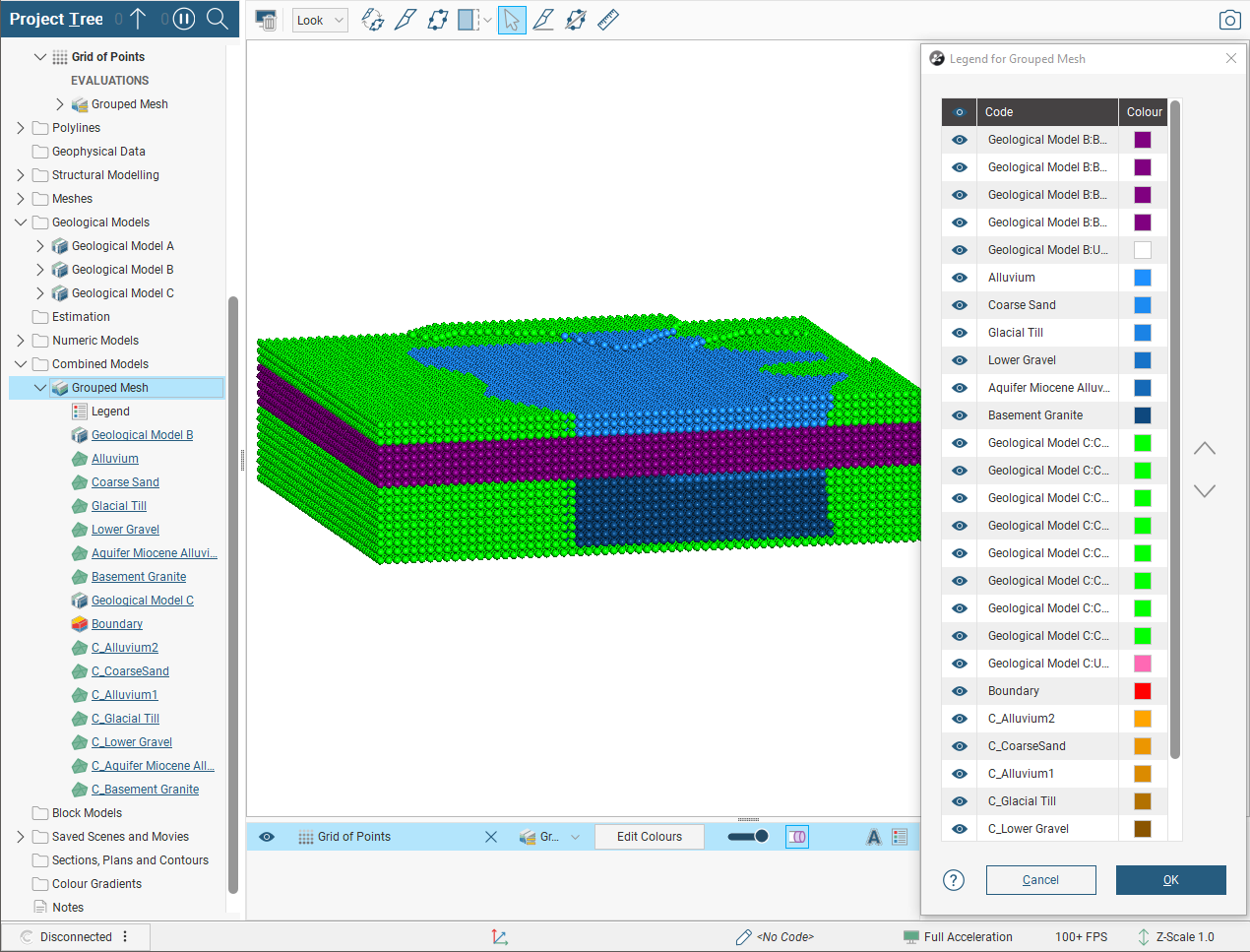Click the search icon in Project Tree
The height and width of the screenshot is (952, 1250).
[x=218, y=19]
